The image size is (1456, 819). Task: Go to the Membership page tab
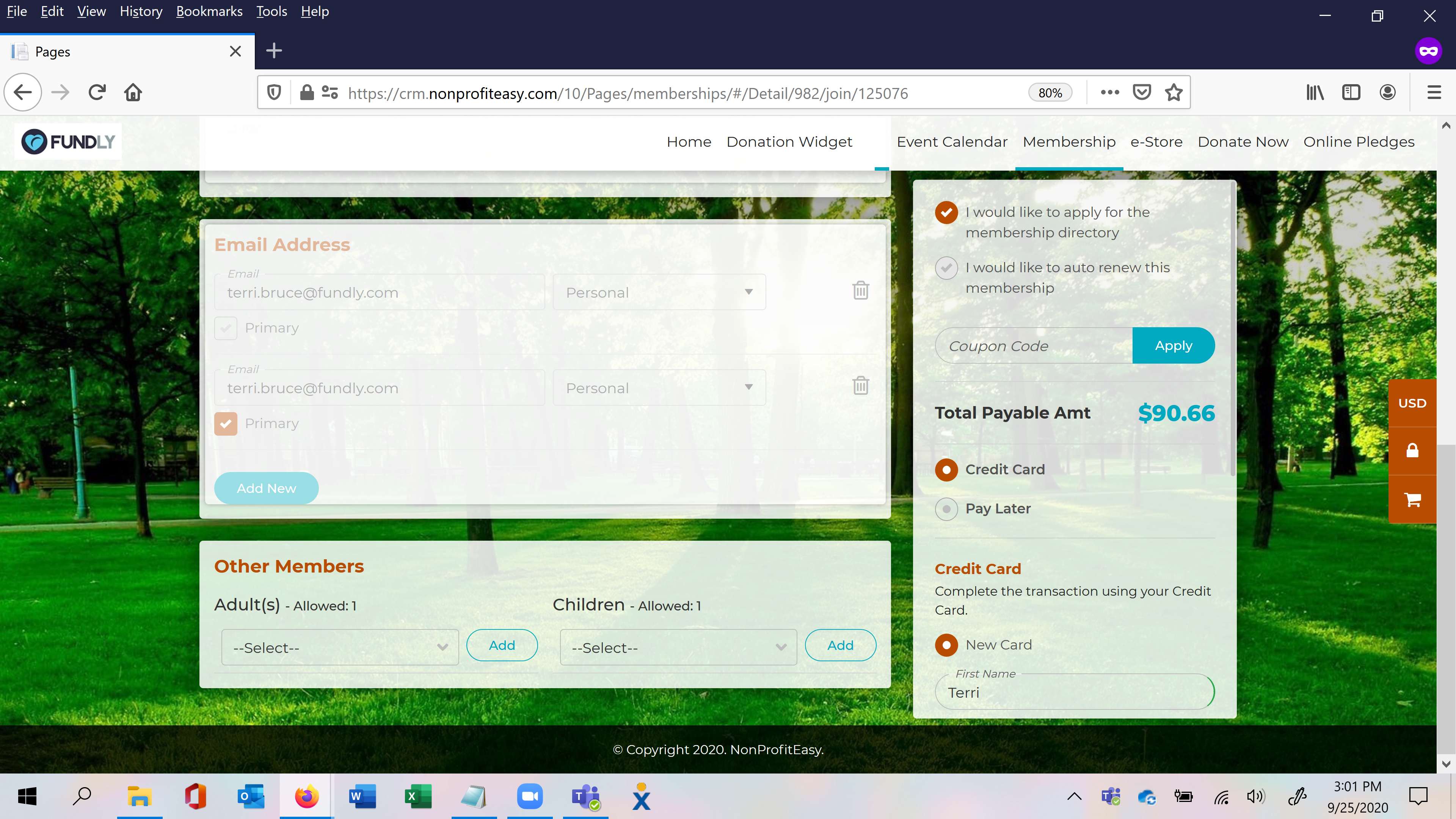point(1069,142)
